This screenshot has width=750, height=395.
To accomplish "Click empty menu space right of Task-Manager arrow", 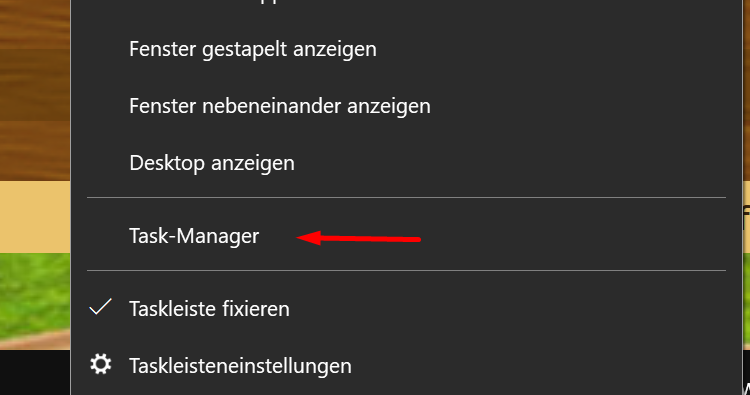I will (x=574, y=236).
